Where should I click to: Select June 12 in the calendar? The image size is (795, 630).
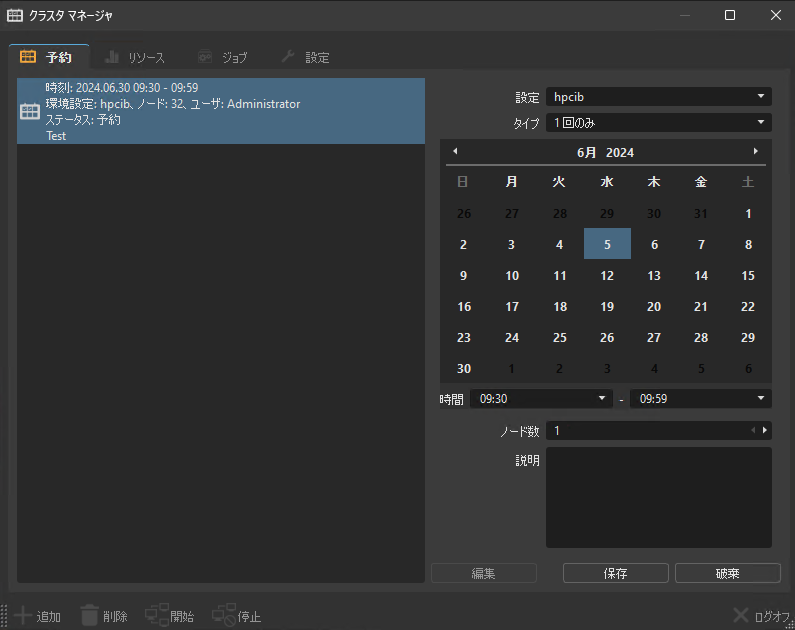[x=607, y=275]
